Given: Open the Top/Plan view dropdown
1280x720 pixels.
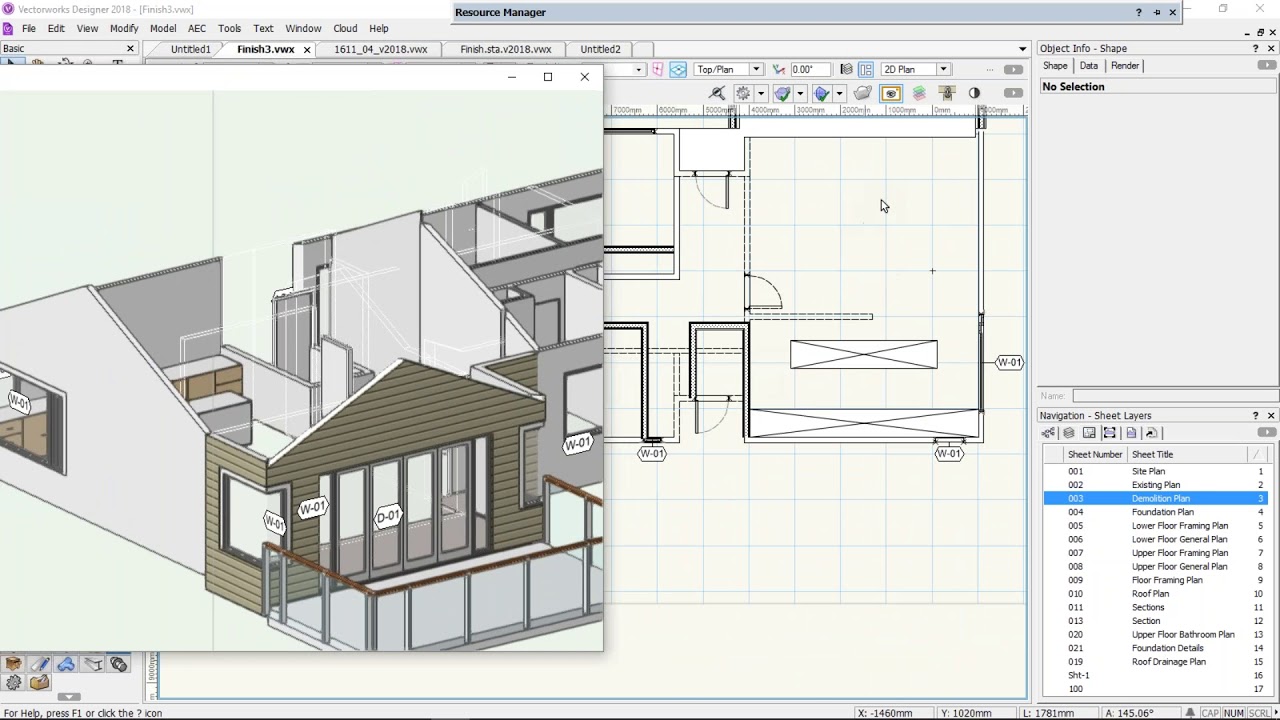Looking at the screenshot, I should (756, 69).
